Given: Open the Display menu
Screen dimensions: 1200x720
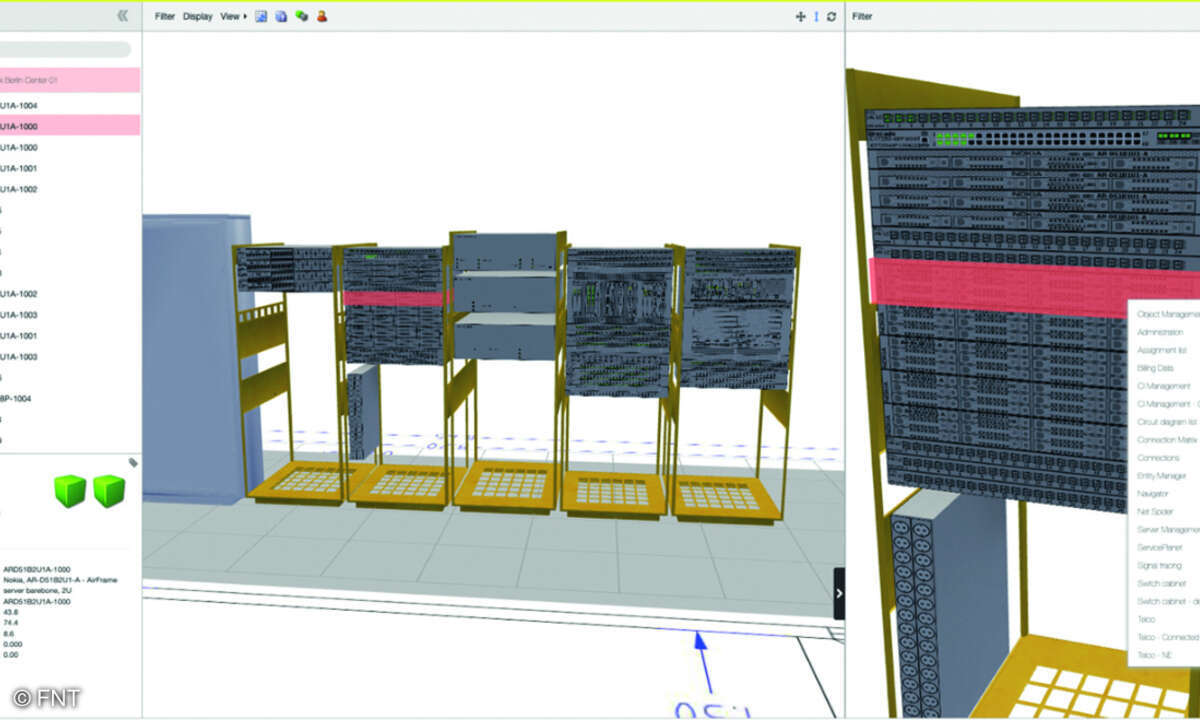Looking at the screenshot, I should tap(197, 17).
